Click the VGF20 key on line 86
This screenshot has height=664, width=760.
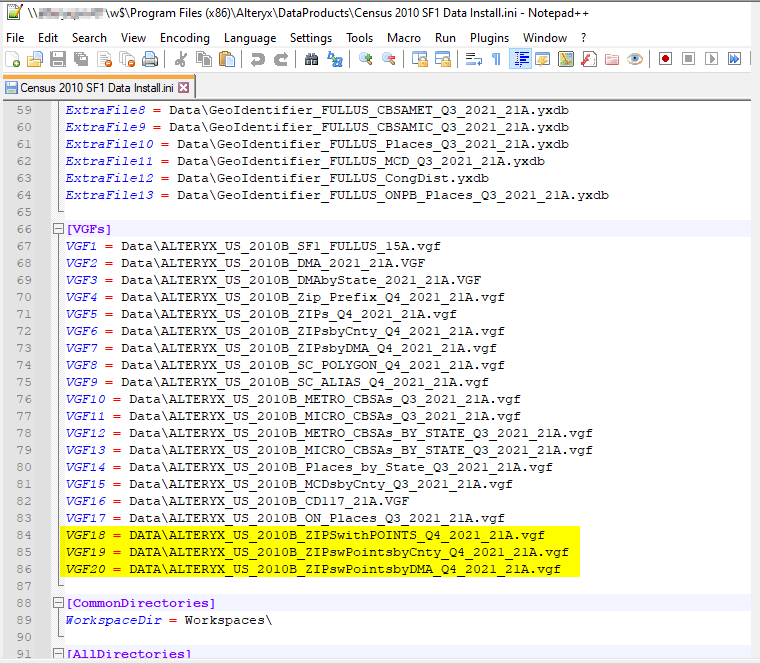(x=85, y=569)
